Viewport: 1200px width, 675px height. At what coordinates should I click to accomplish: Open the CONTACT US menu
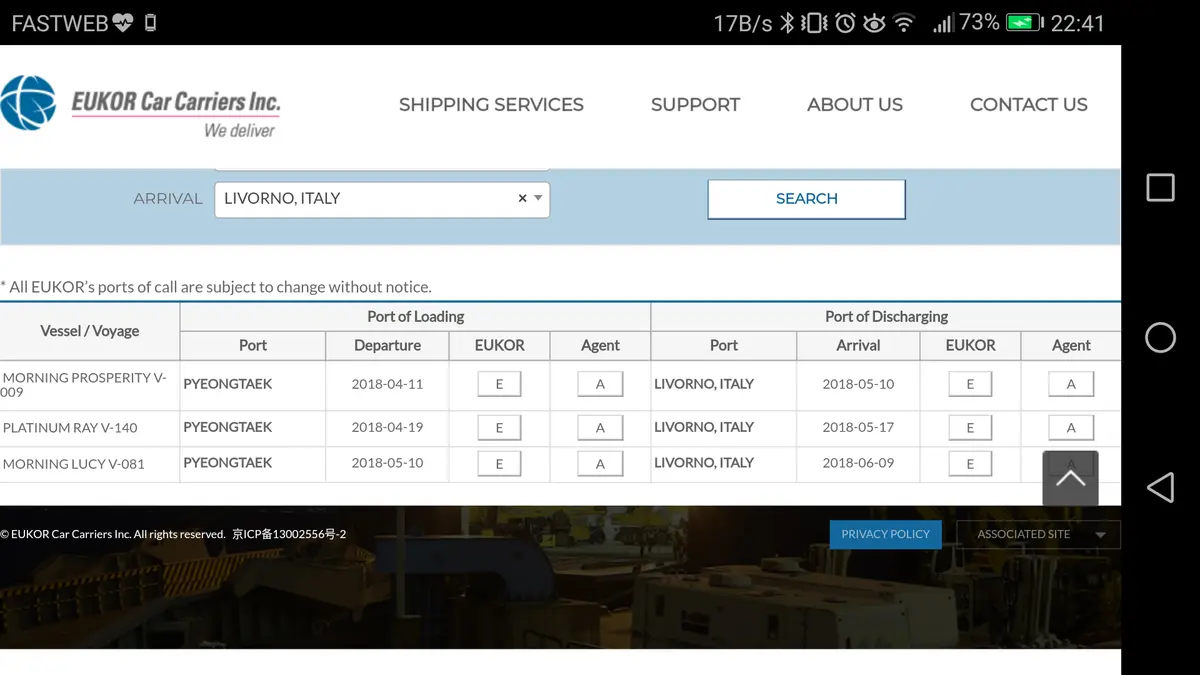pyautogui.click(x=1029, y=104)
